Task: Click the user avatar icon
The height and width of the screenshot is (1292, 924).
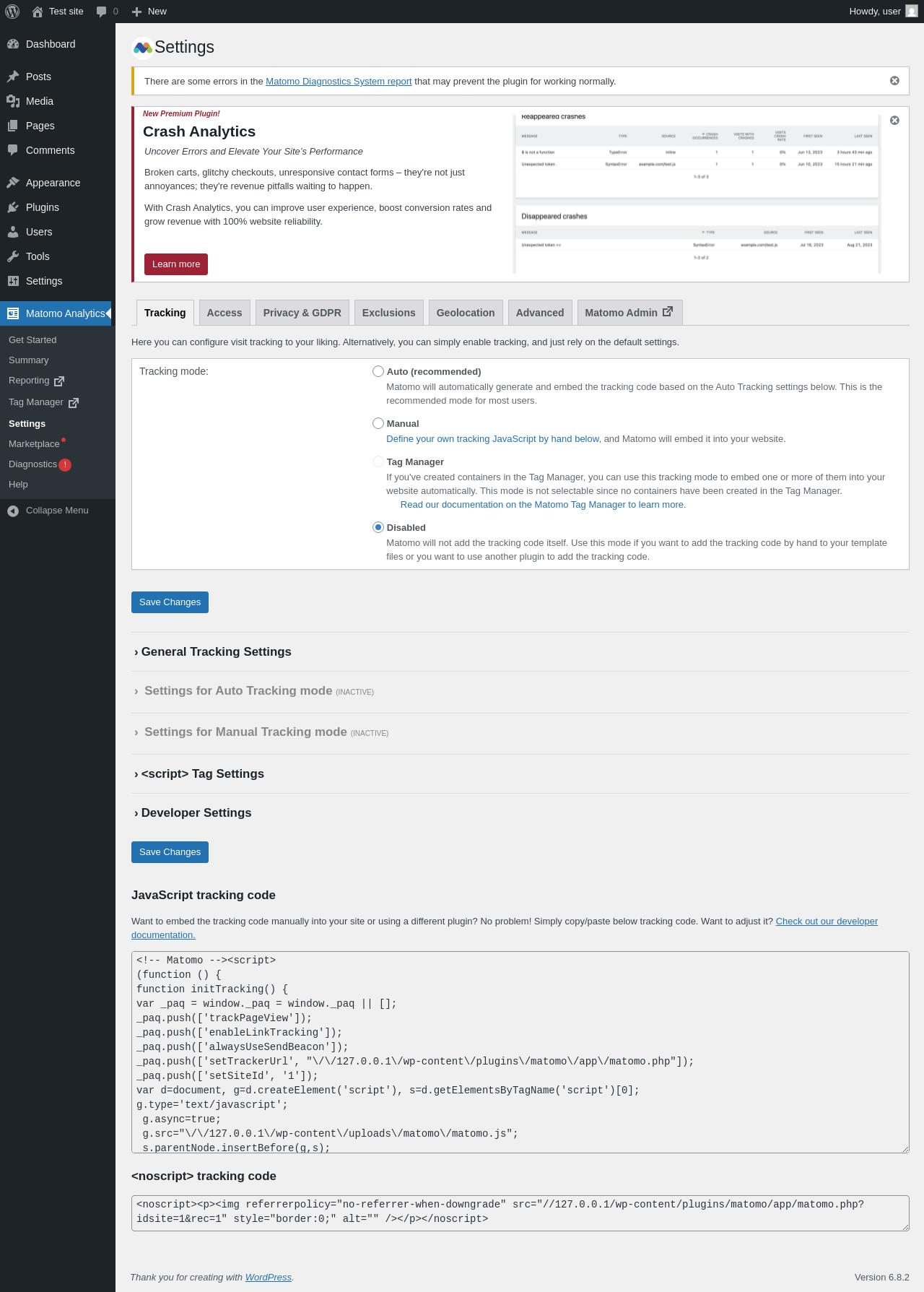Action: pyautogui.click(x=912, y=12)
